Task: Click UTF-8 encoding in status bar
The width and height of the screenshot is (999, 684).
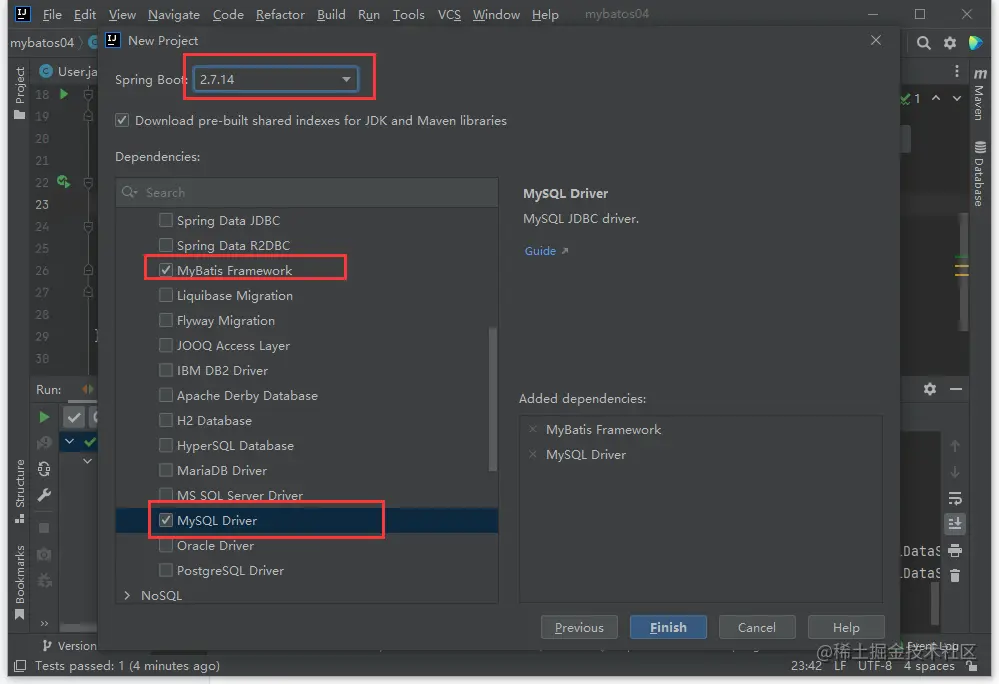Action: pos(875,666)
